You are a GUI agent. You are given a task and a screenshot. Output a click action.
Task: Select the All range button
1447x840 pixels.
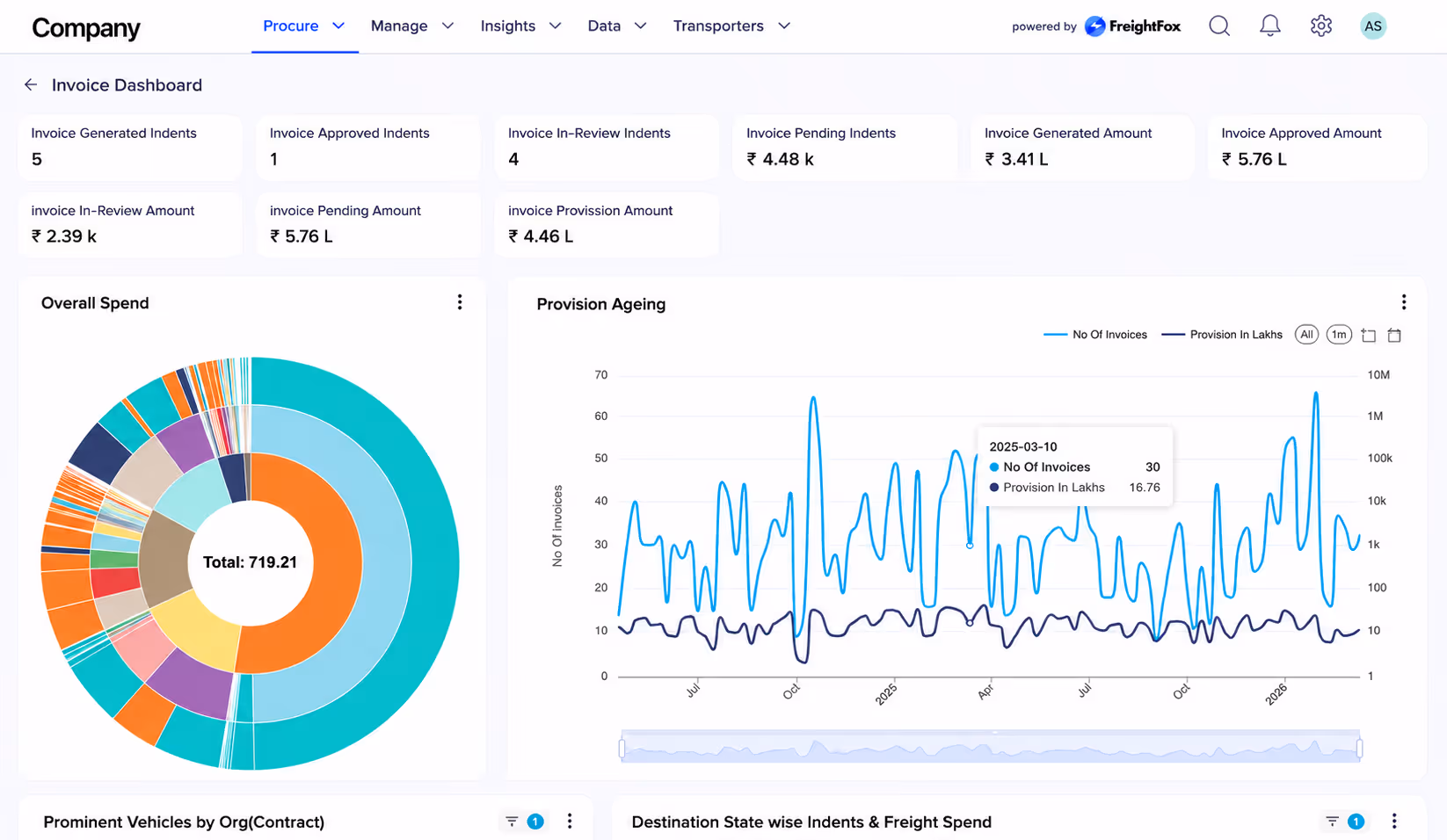1306,335
